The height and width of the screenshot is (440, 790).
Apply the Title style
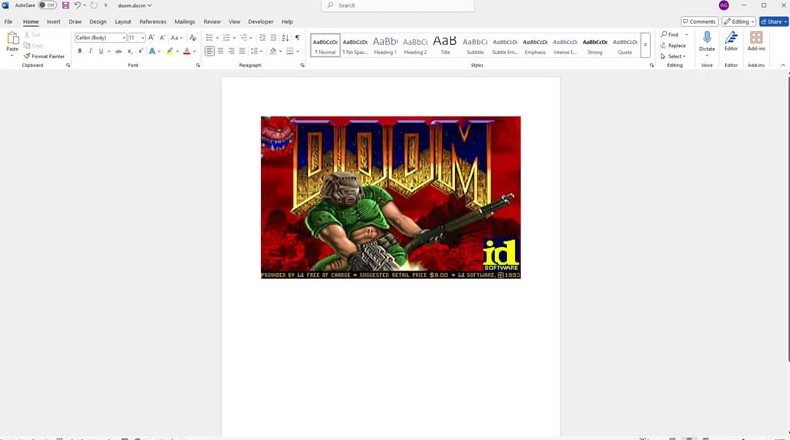pos(445,45)
